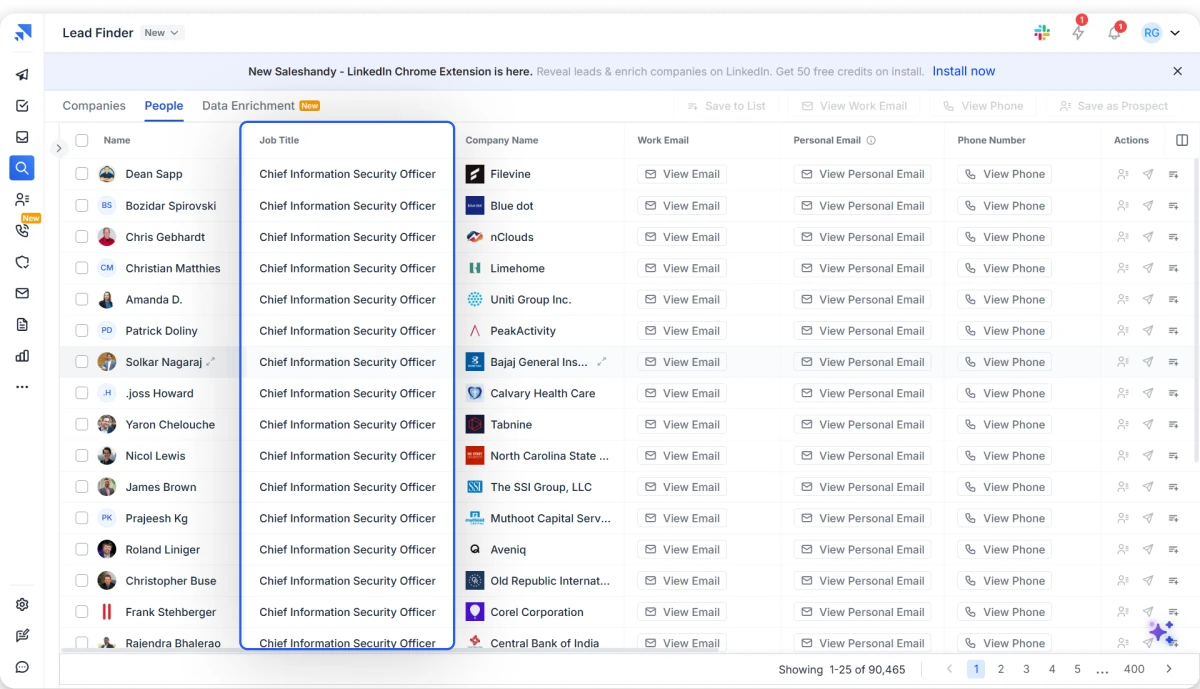This screenshot has height=689, width=1200.
Task: Open the document templates icon in sidebar
Action: 22,324
